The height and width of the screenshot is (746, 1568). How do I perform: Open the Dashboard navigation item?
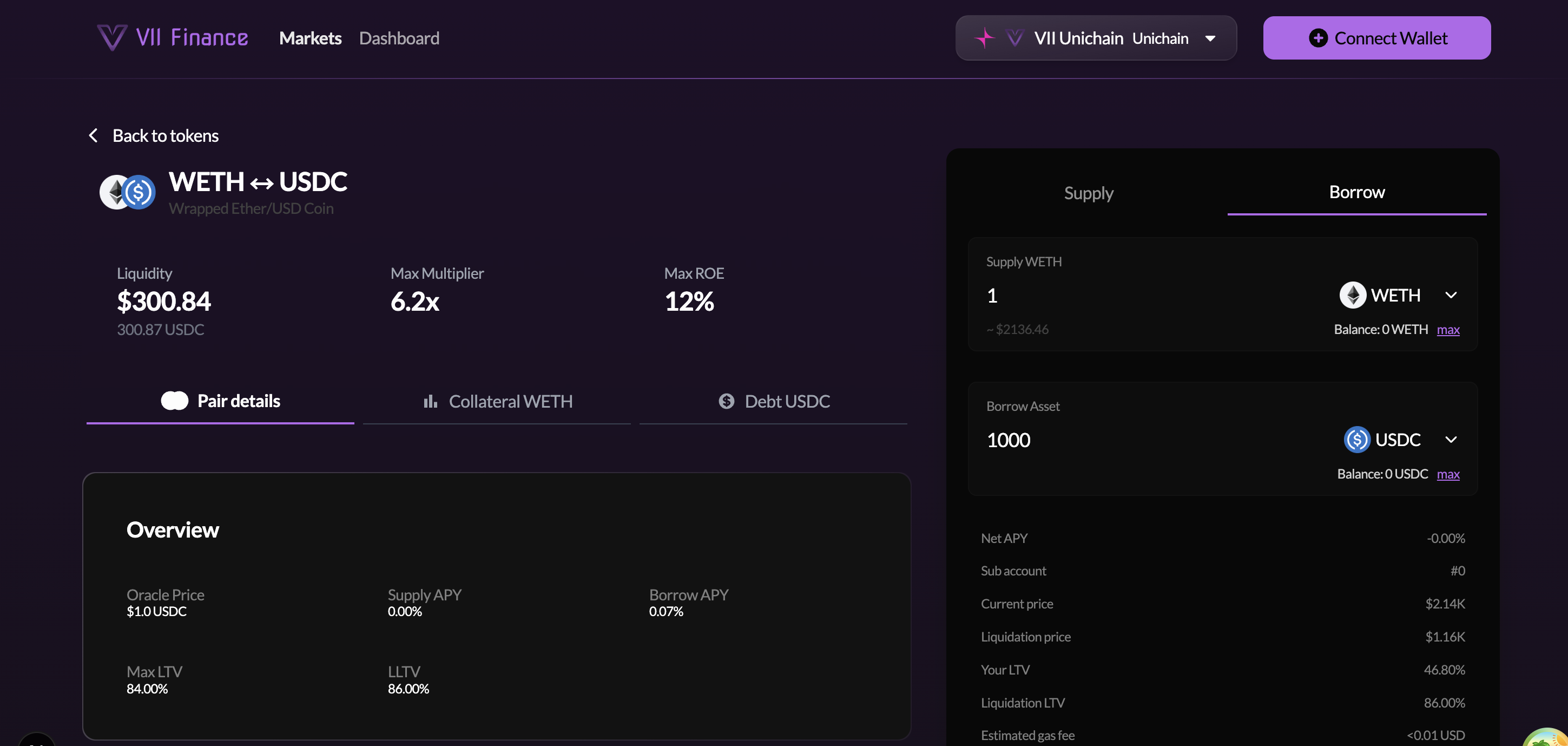[x=399, y=38]
